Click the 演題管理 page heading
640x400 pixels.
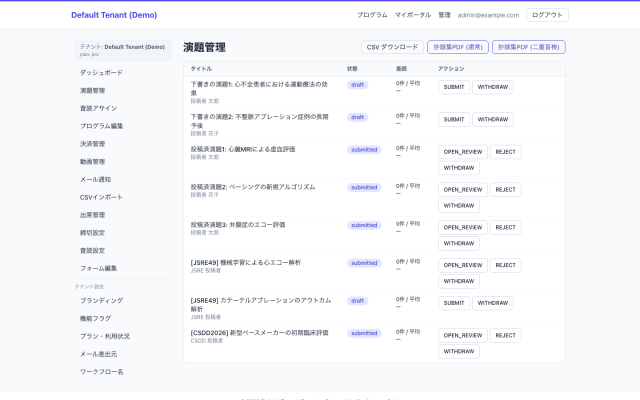204,47
